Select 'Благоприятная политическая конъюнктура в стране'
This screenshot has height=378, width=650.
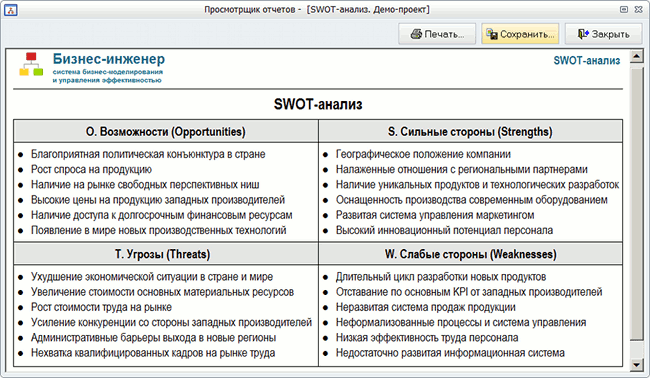[x=148, y=154]
